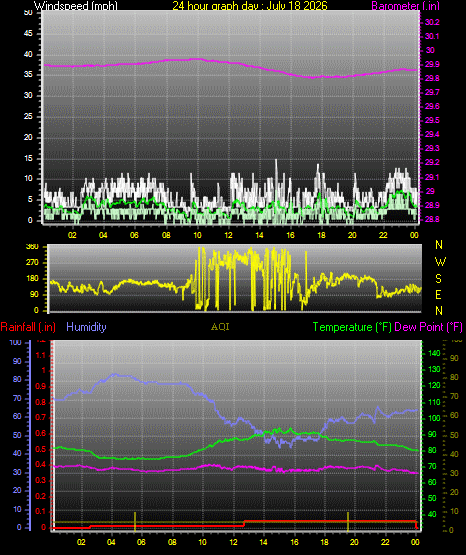Click barometer axis value "29.5"
466x555 pixels.
tap(432, 120)
